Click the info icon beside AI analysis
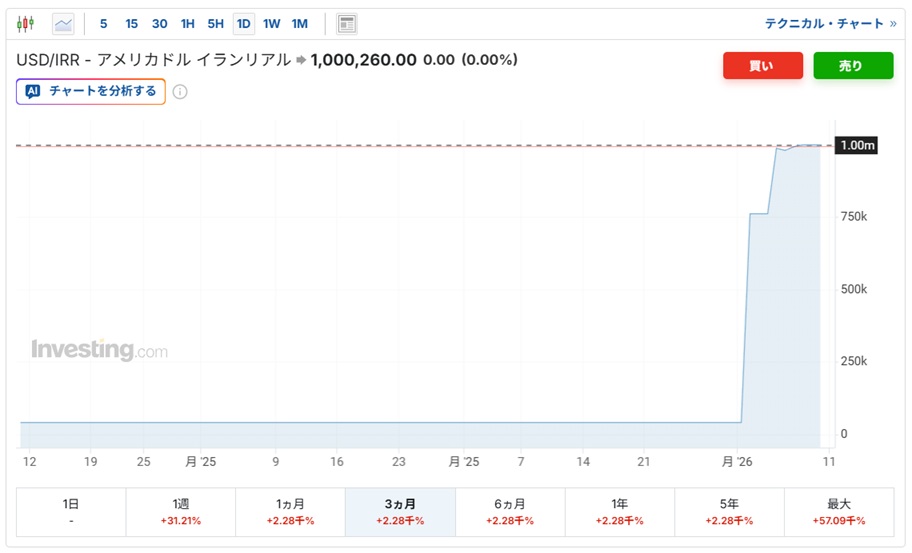The image size is (912, 553). (180, 92)
